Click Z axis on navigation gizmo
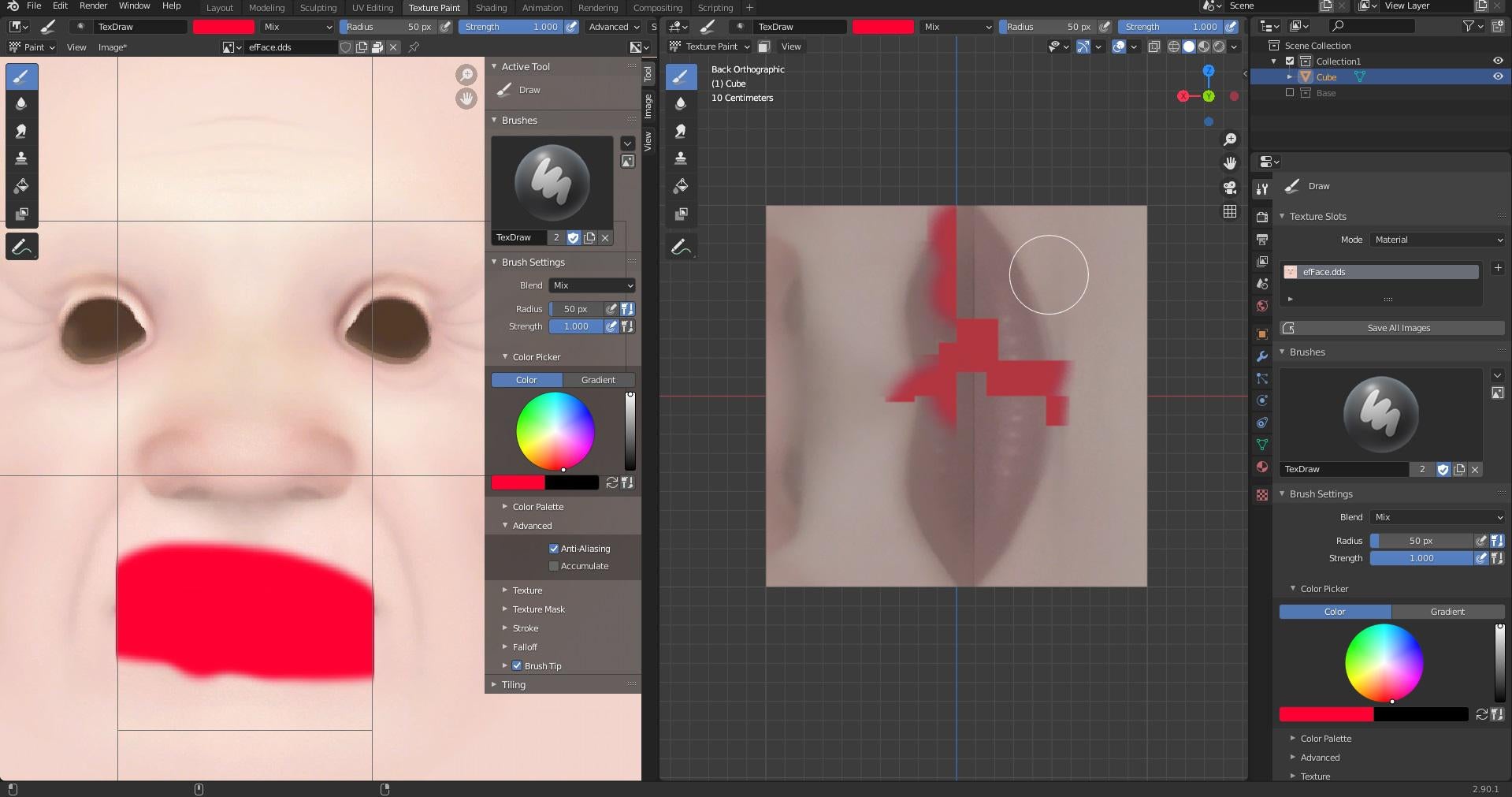 coord(1209,71)
